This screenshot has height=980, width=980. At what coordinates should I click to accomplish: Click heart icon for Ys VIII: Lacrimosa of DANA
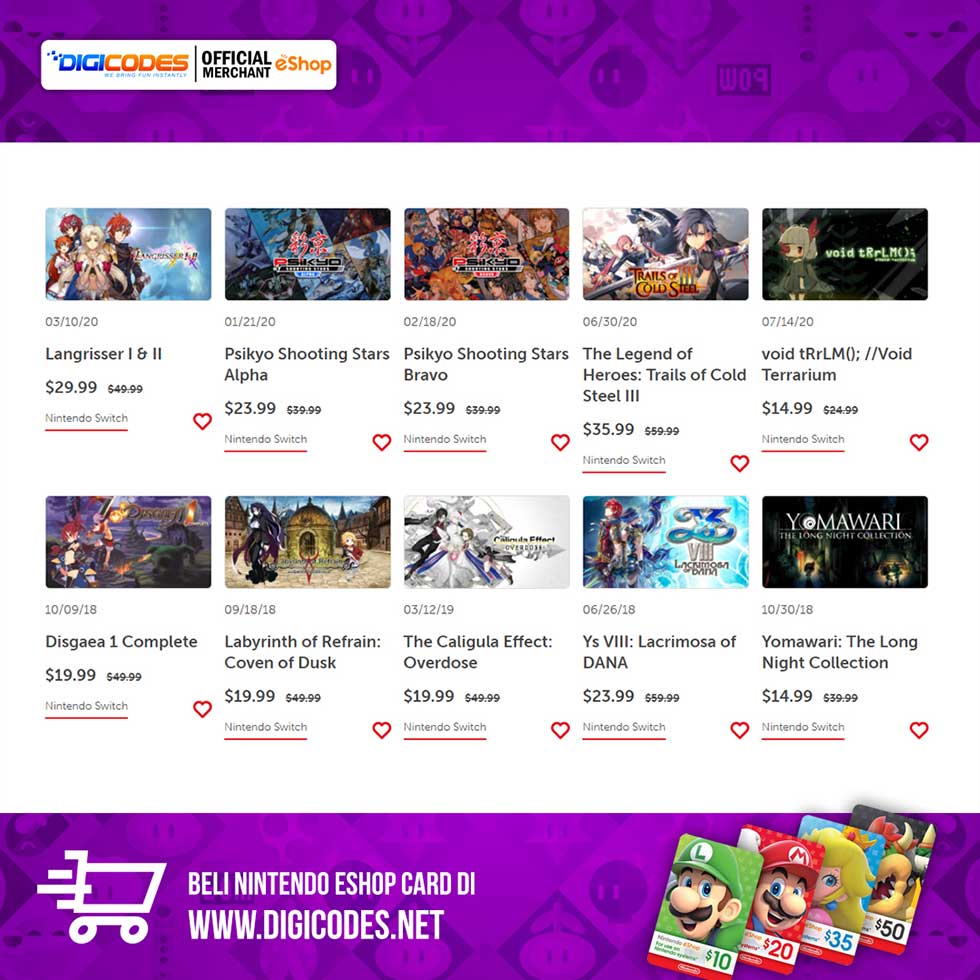point(739,730)
